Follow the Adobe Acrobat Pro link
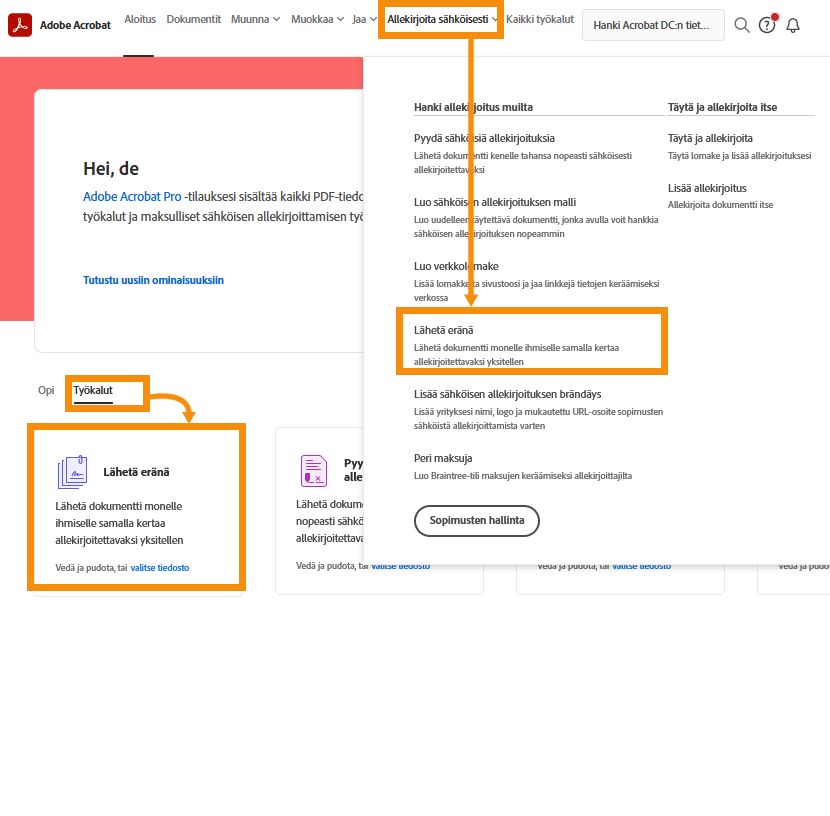830x816 pixels. [x=132, y=197]
